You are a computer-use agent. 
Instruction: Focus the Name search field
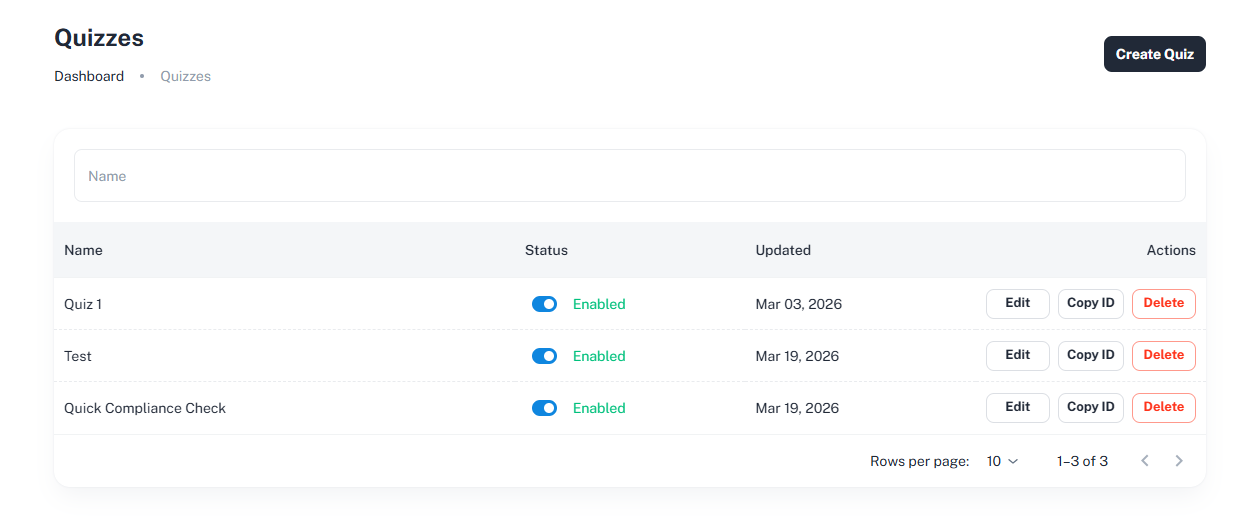point(629,176)
